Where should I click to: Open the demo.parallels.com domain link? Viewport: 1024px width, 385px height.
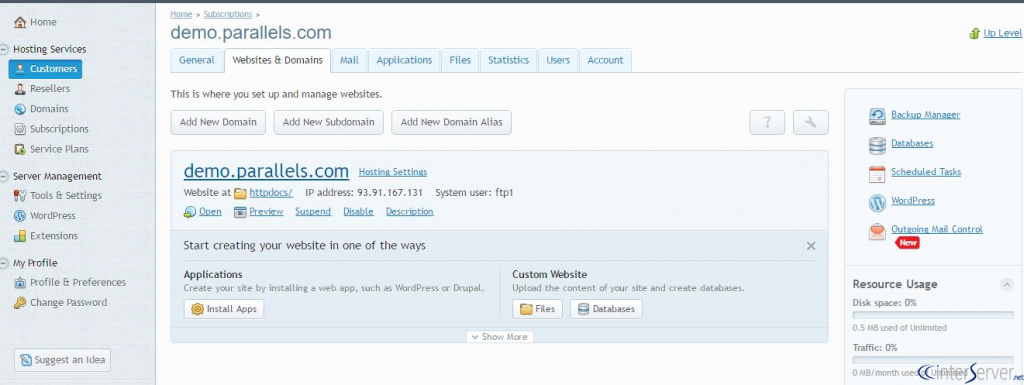[266, 171]
